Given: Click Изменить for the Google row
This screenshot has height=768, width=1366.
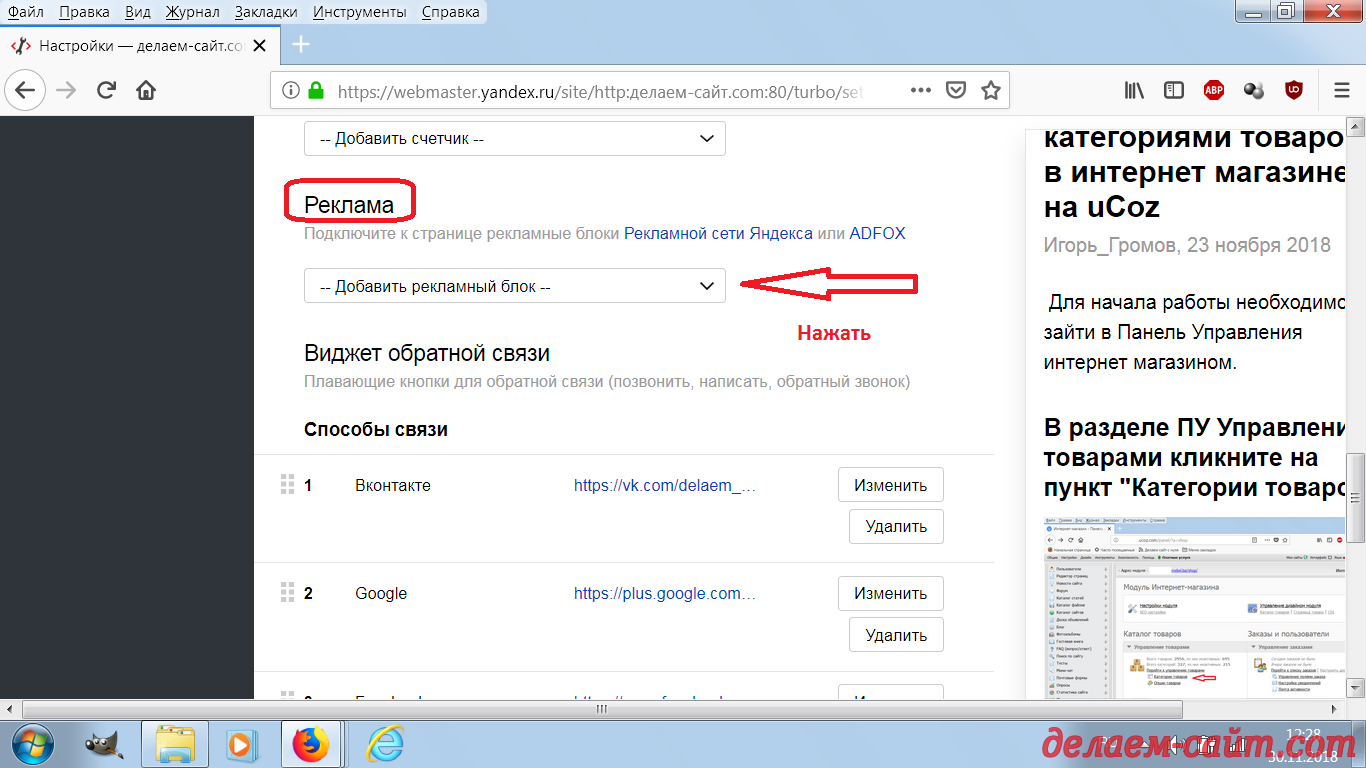Looking at the screenshot, I should (890, 593).
